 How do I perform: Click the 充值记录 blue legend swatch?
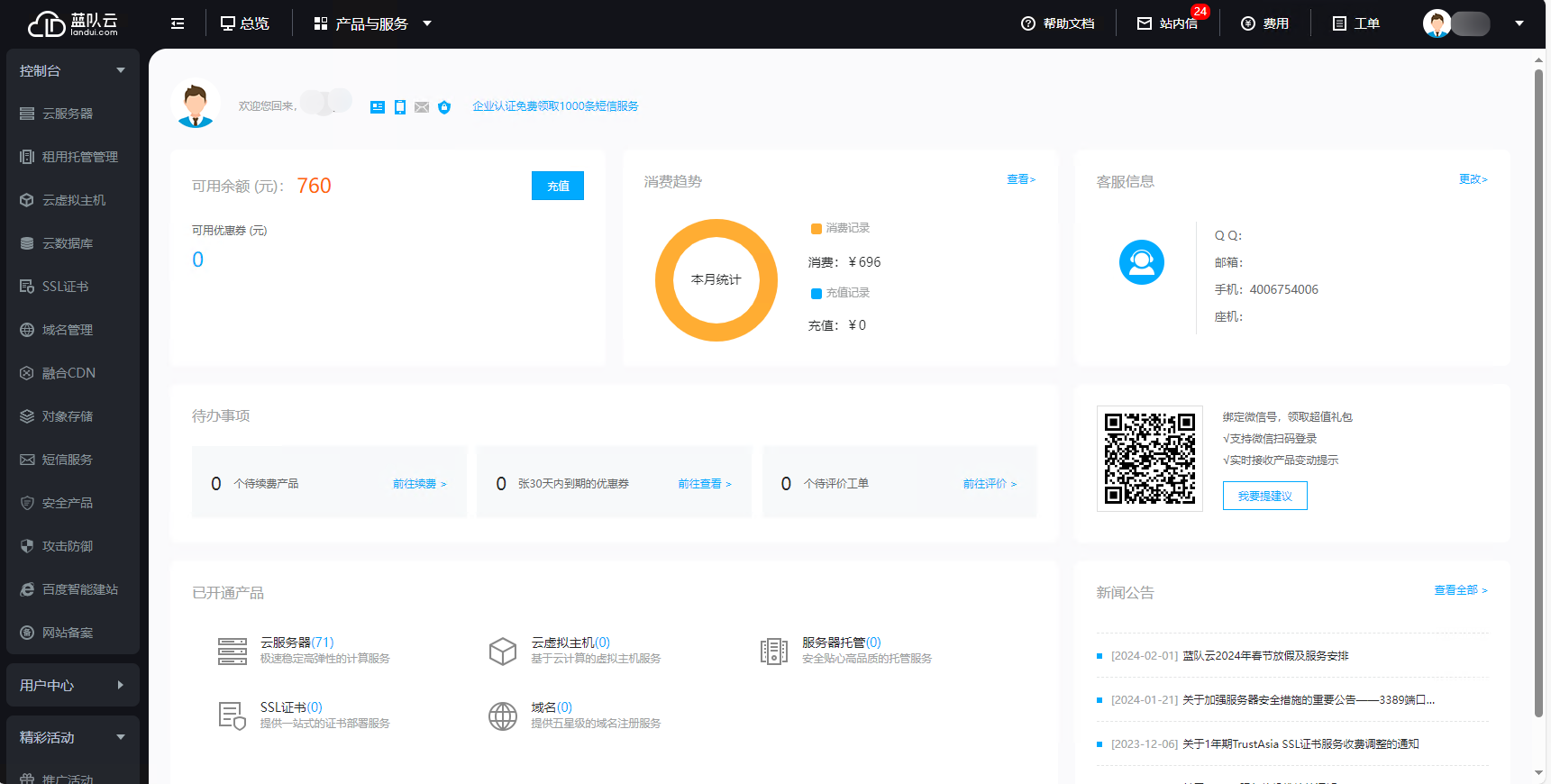(x=817, y=294)
